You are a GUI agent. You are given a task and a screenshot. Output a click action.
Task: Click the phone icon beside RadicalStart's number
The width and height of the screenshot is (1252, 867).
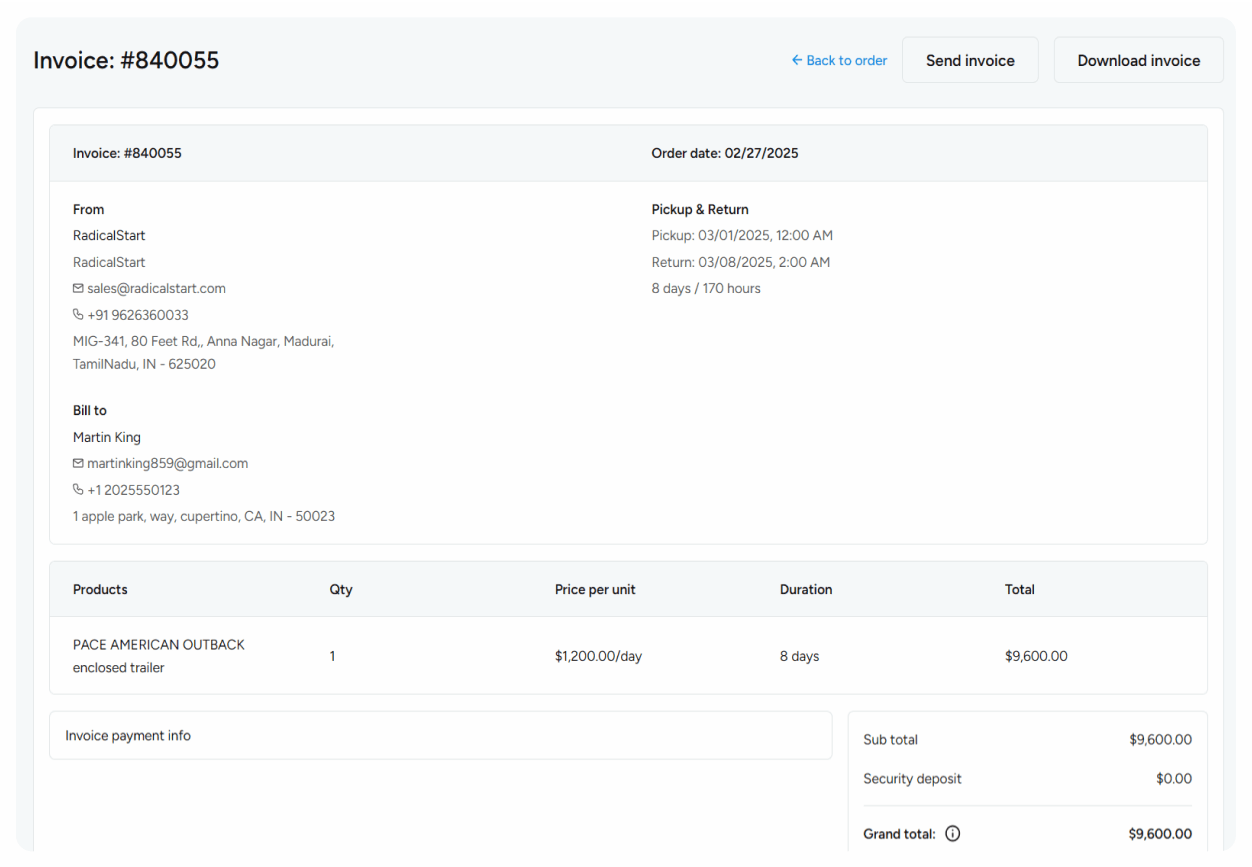[x=77, y=315]
